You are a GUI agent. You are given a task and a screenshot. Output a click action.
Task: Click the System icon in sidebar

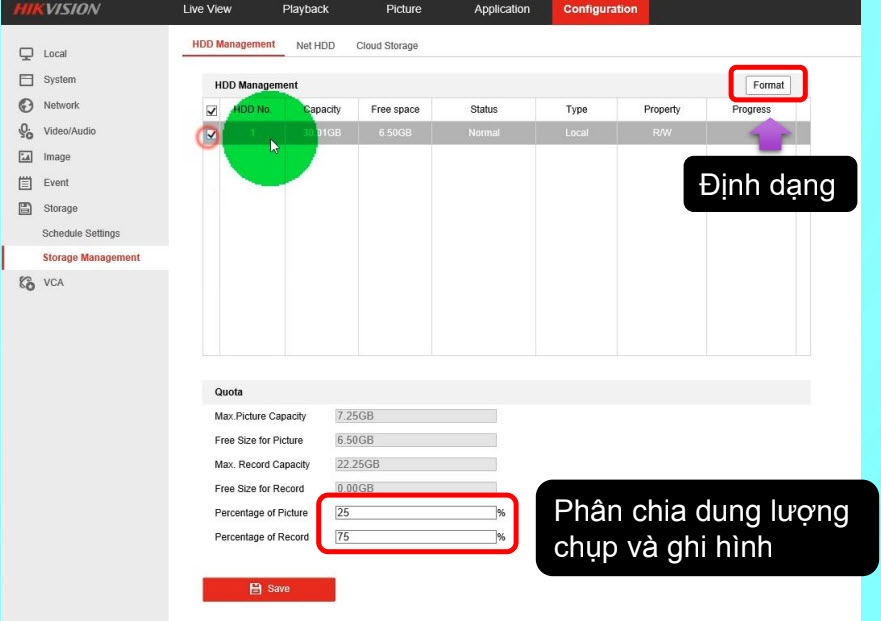27,80
